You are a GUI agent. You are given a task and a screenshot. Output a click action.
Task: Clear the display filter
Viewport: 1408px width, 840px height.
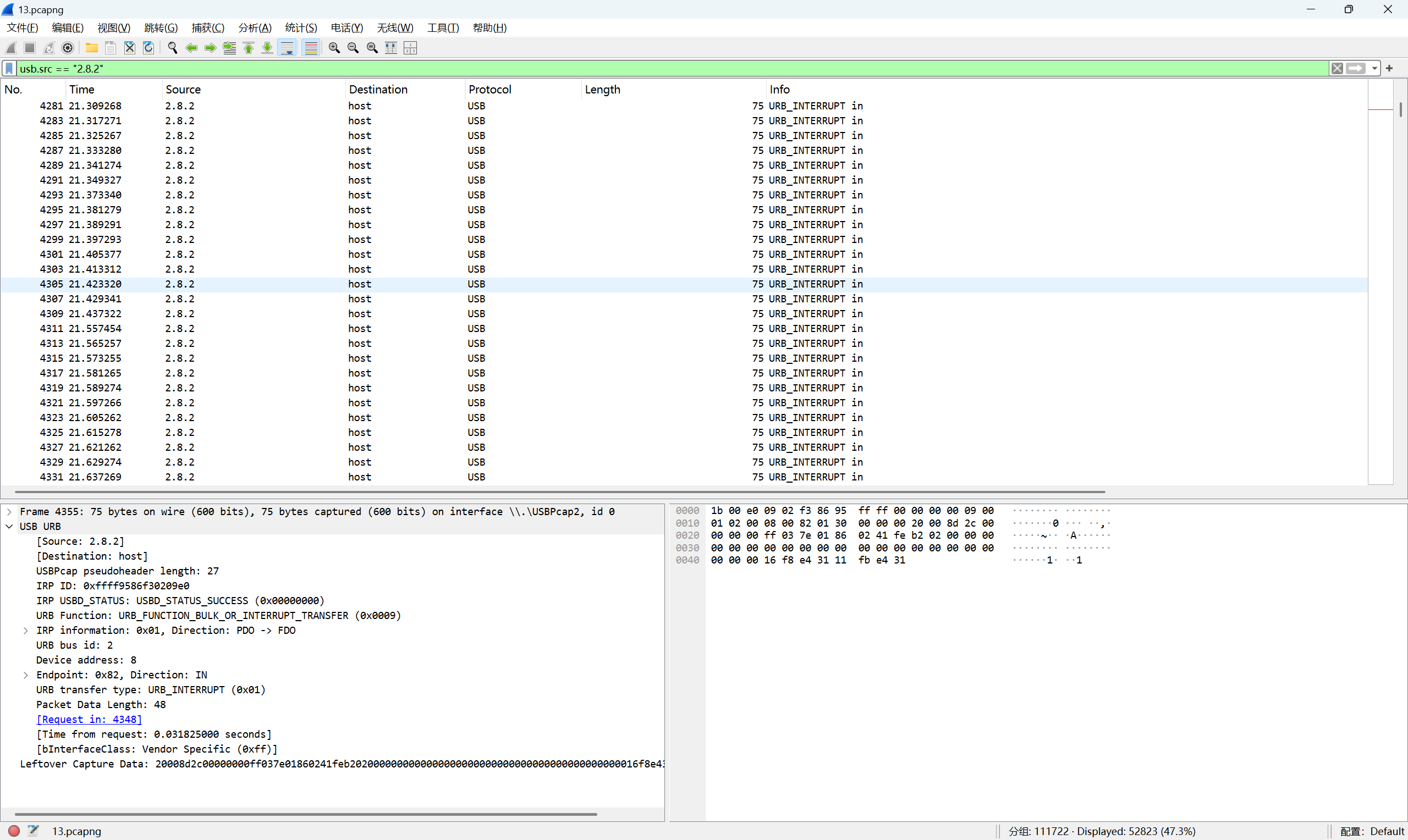pyautogui.click(x=1337, y=69)
